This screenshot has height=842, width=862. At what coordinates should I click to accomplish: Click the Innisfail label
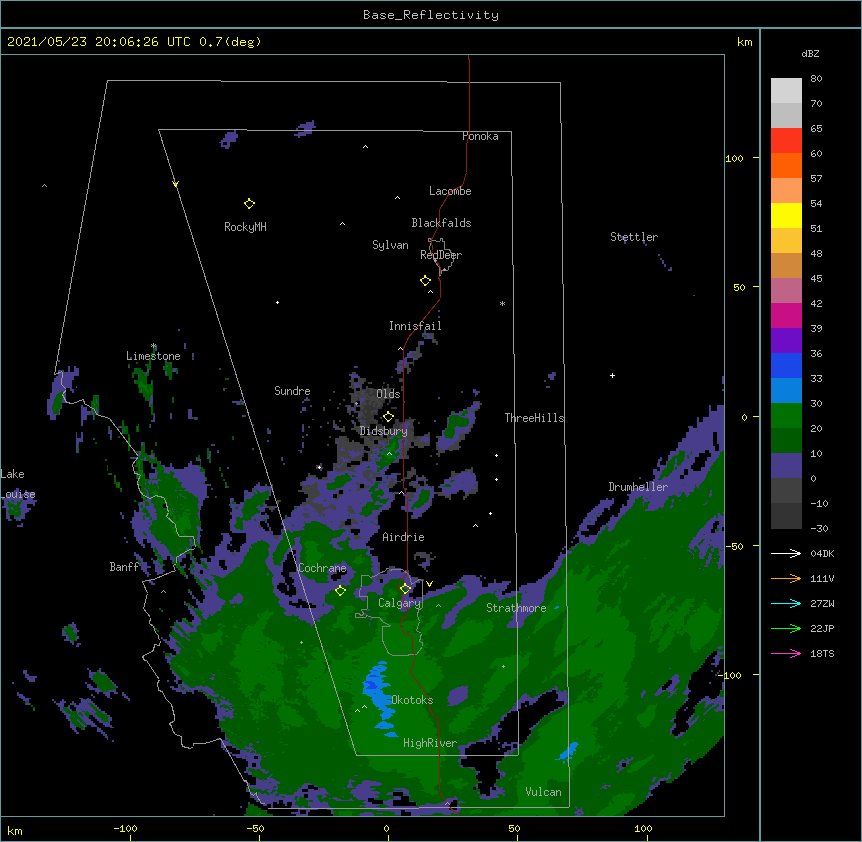click(x=415, y=326)
